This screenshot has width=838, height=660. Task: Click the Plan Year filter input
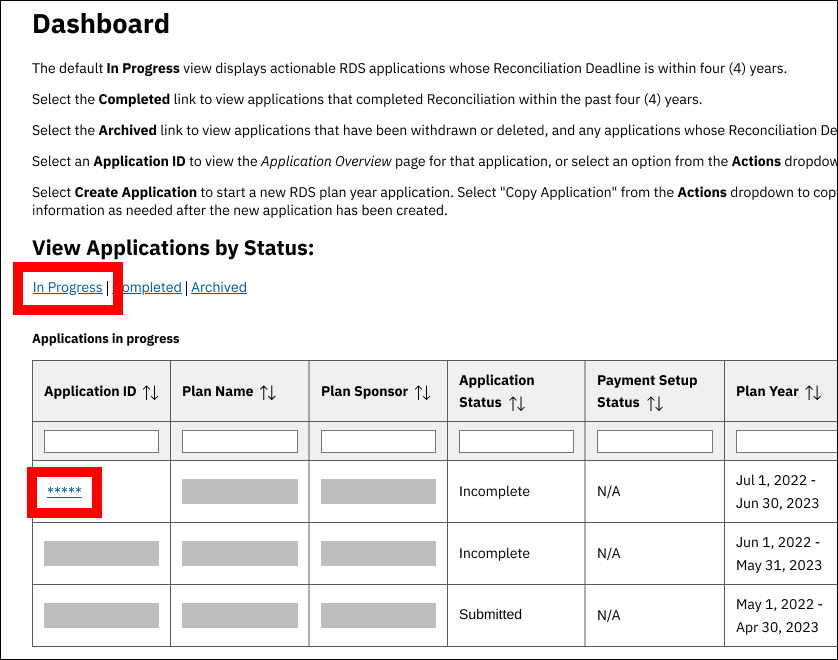(x=786, y=441)
